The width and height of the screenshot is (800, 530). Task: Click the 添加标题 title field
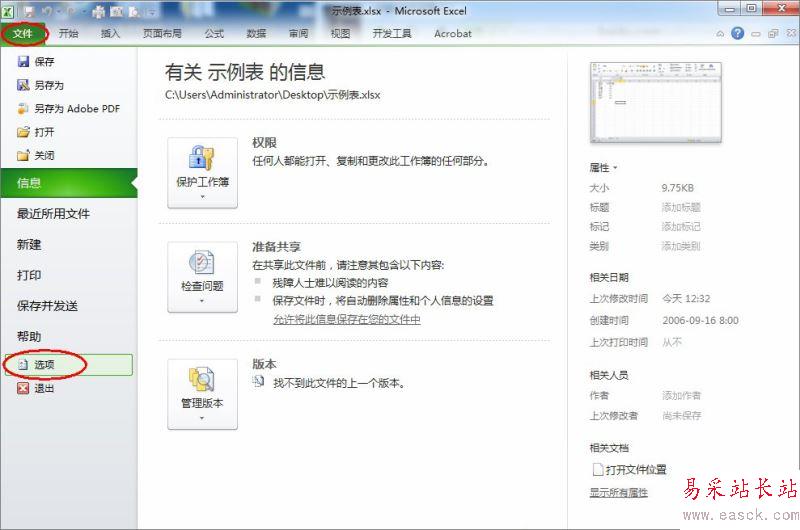[681, 207]
